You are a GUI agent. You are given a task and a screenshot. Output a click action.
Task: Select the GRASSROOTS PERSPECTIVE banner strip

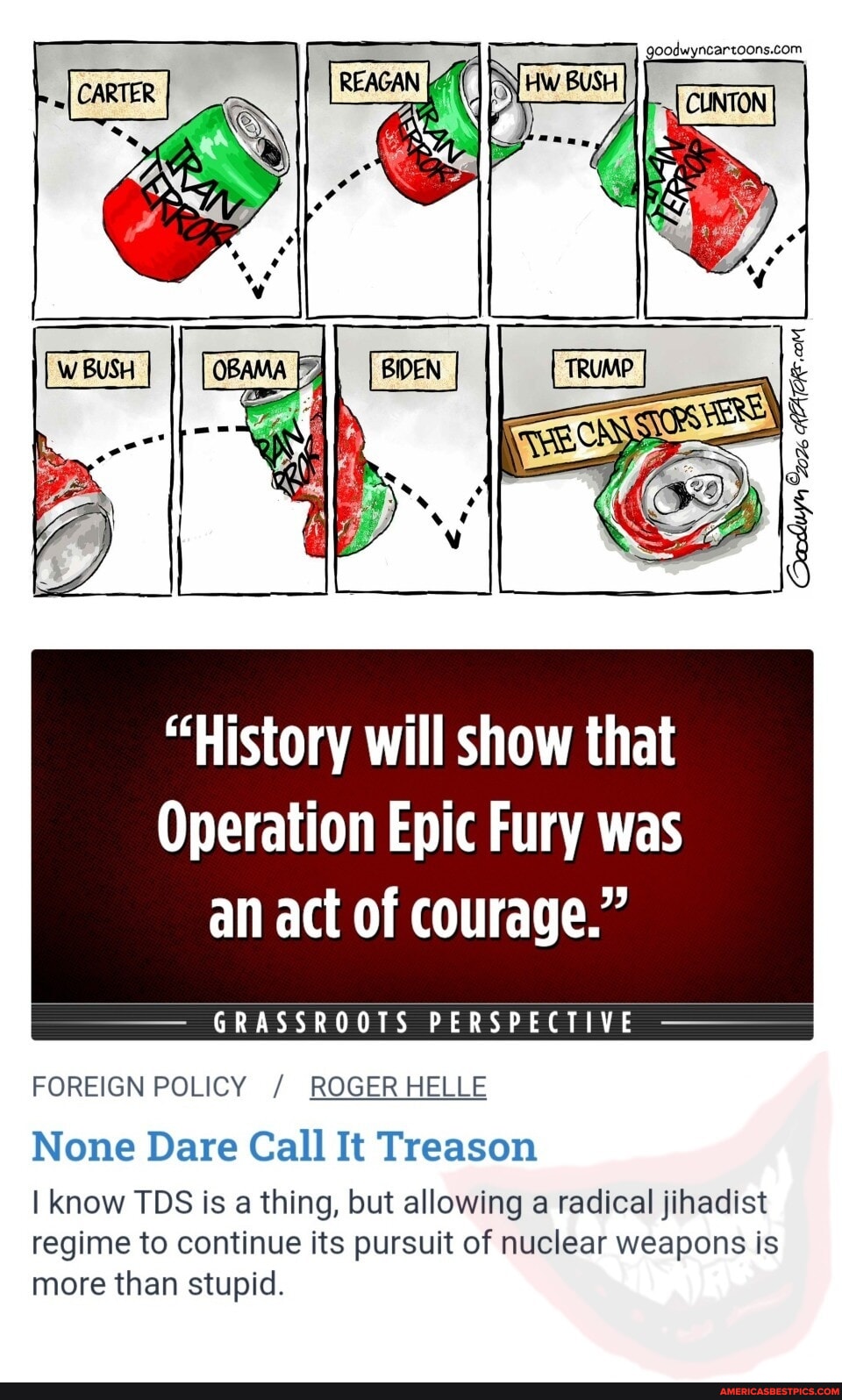point(422,1022)
